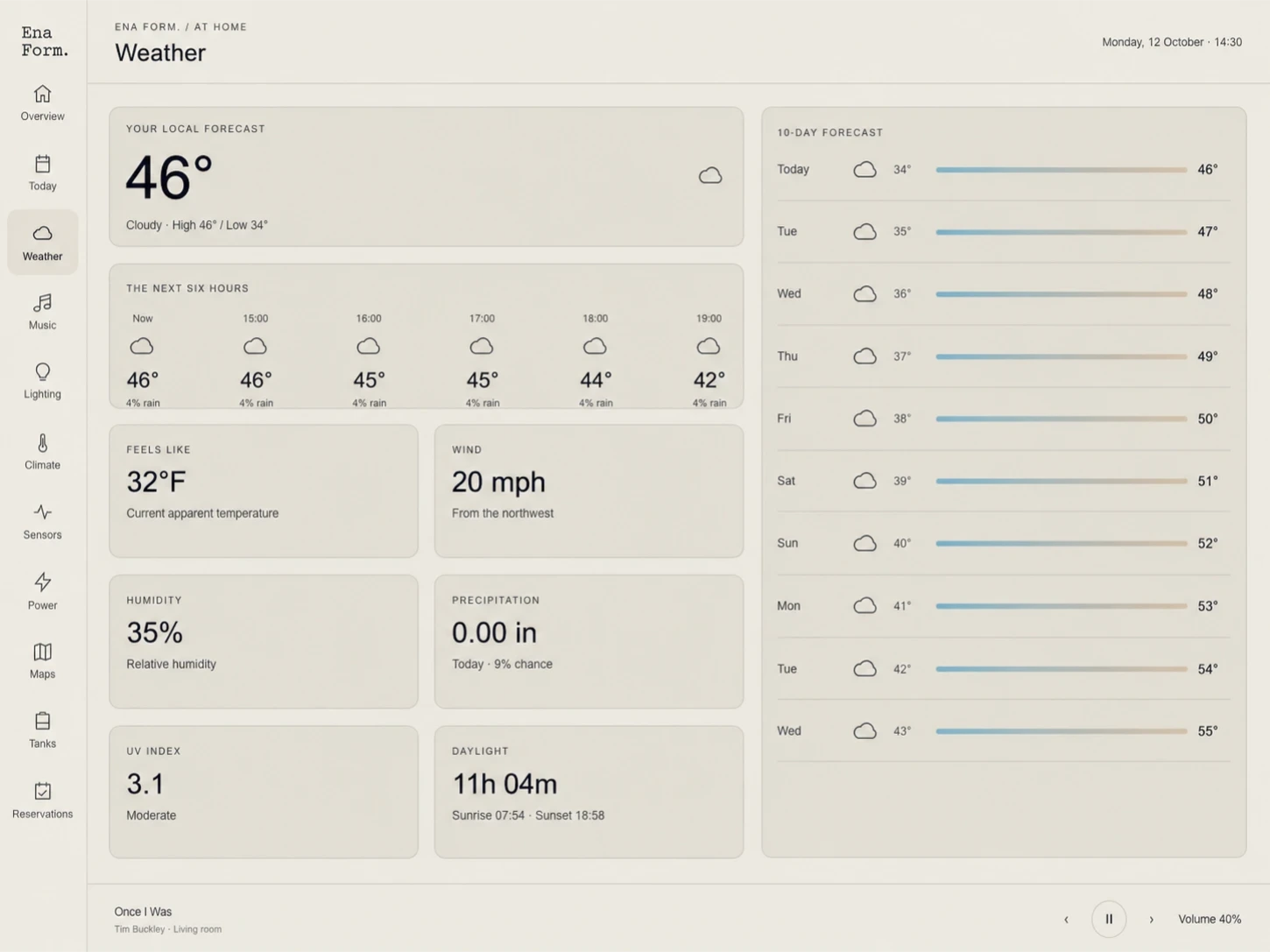Open the Feels Like 32°F card
Screen dimensions: 1270x952
click(x=264, y=491)
